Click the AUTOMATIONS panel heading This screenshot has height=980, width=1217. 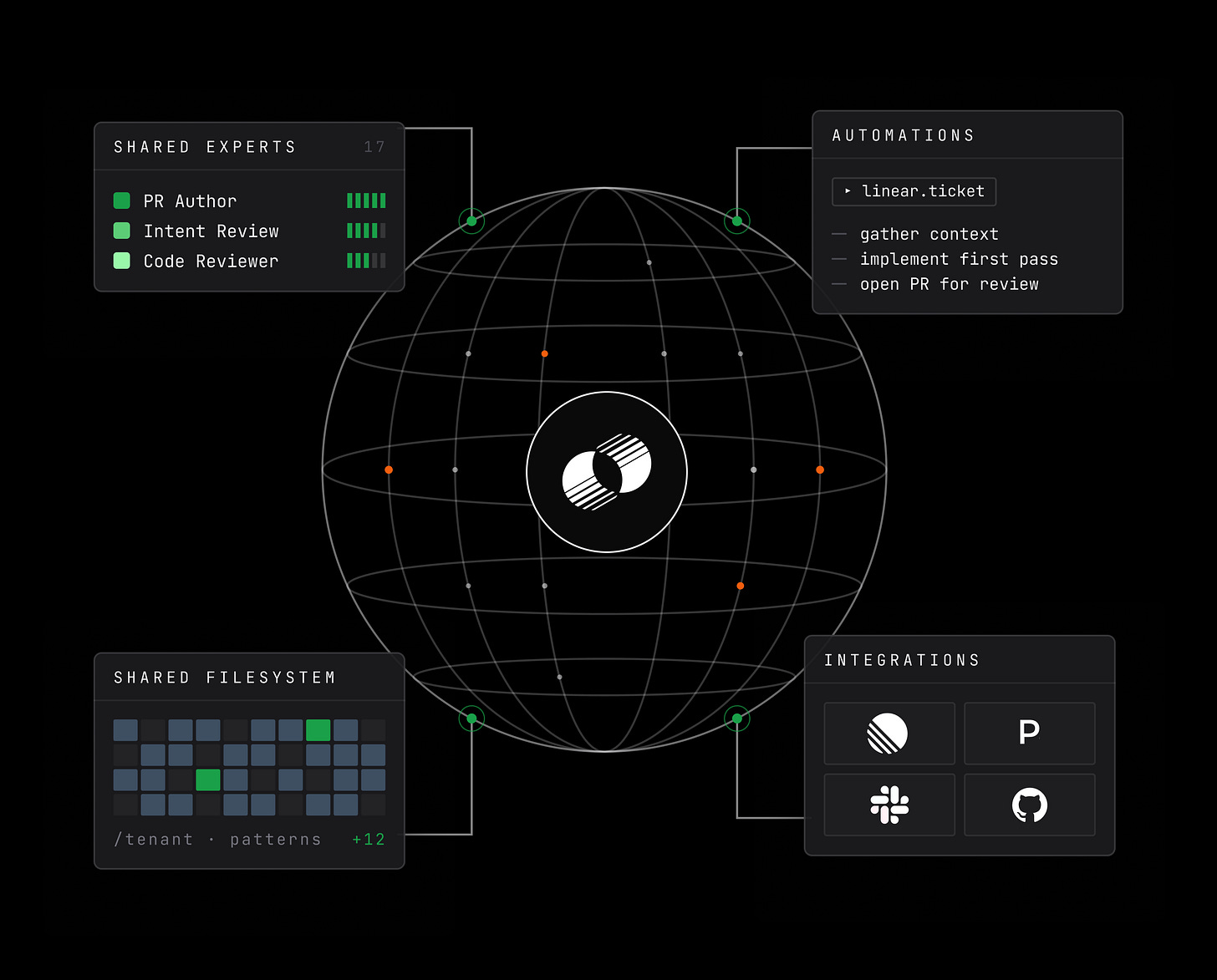pos(904,135)
